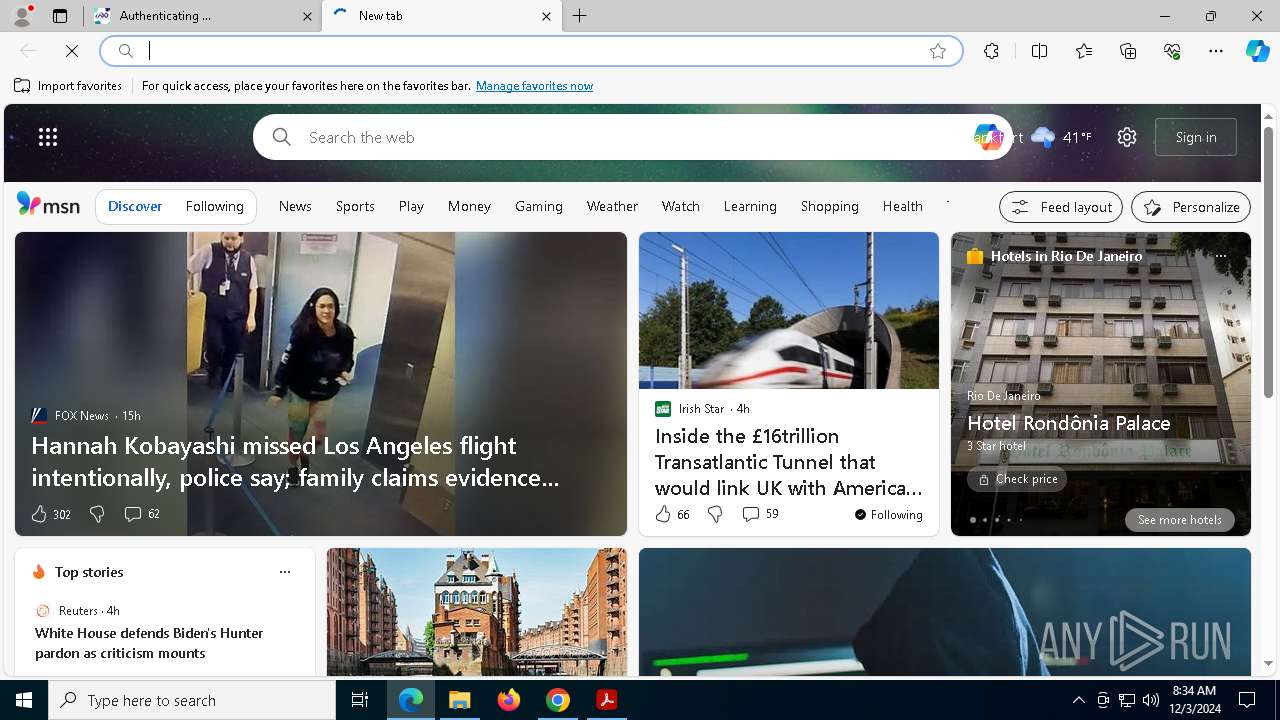Open comments on the Hannah Kobayashi story
The width and height of the screenshot is (1280, 720).
141,514
